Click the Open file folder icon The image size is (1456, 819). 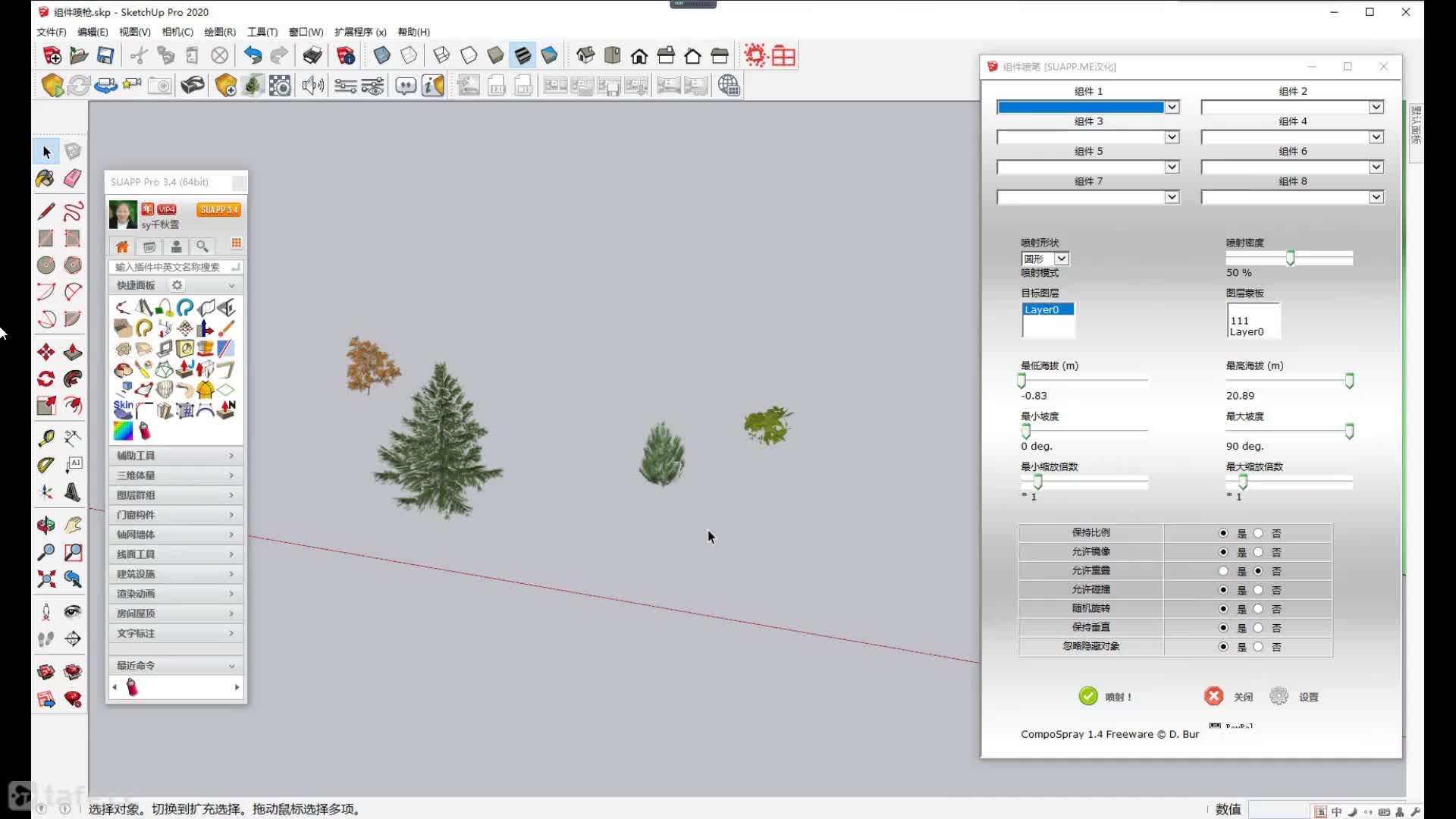click(79, 55)
